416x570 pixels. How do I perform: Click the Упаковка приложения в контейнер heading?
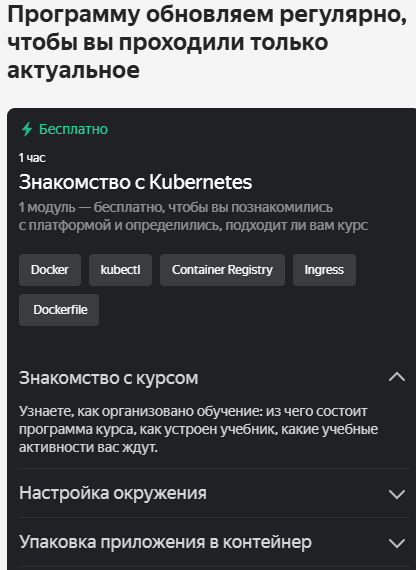point(165,542)
